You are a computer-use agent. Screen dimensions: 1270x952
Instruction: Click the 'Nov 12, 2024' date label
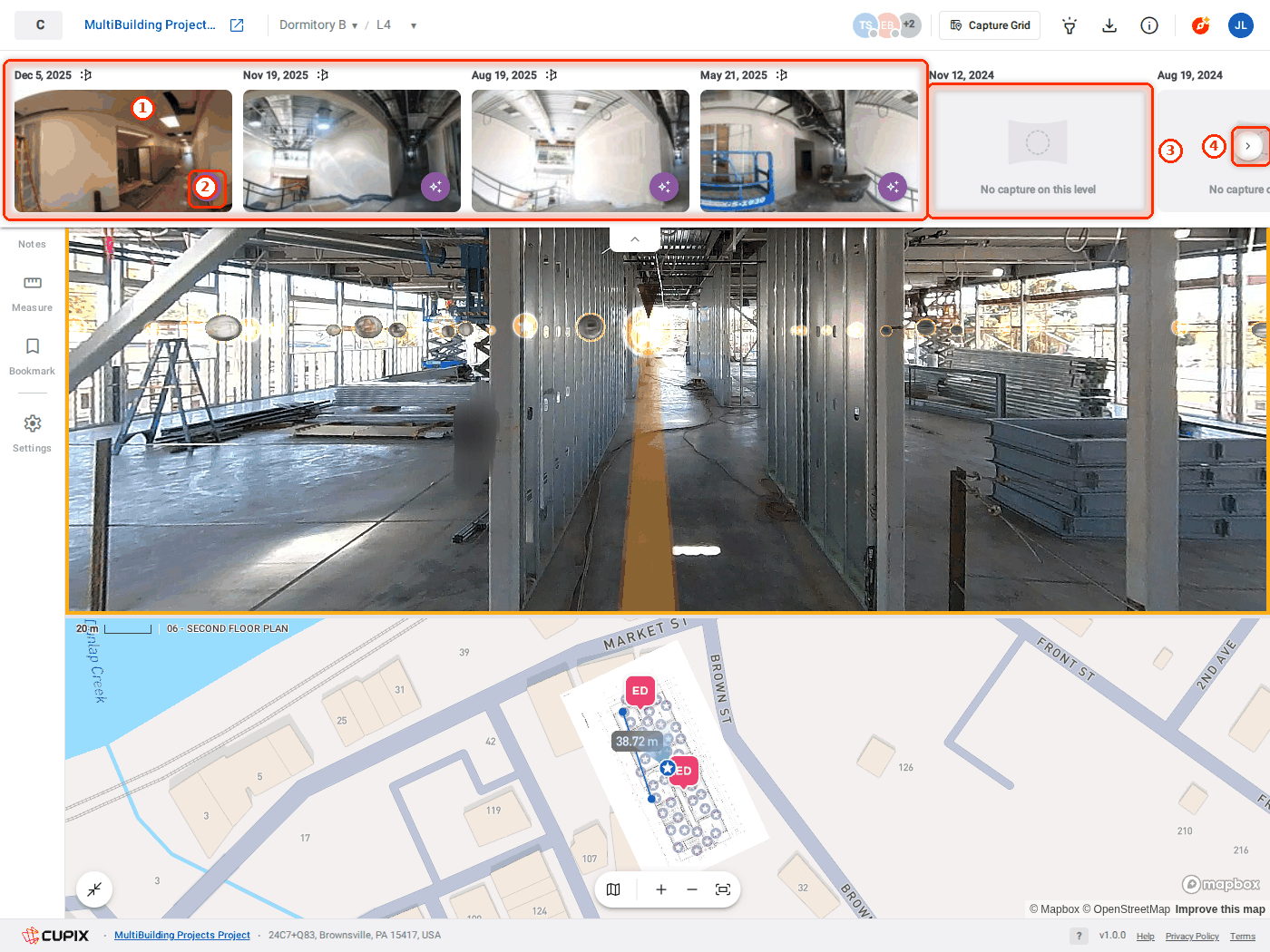pos(962,75)
